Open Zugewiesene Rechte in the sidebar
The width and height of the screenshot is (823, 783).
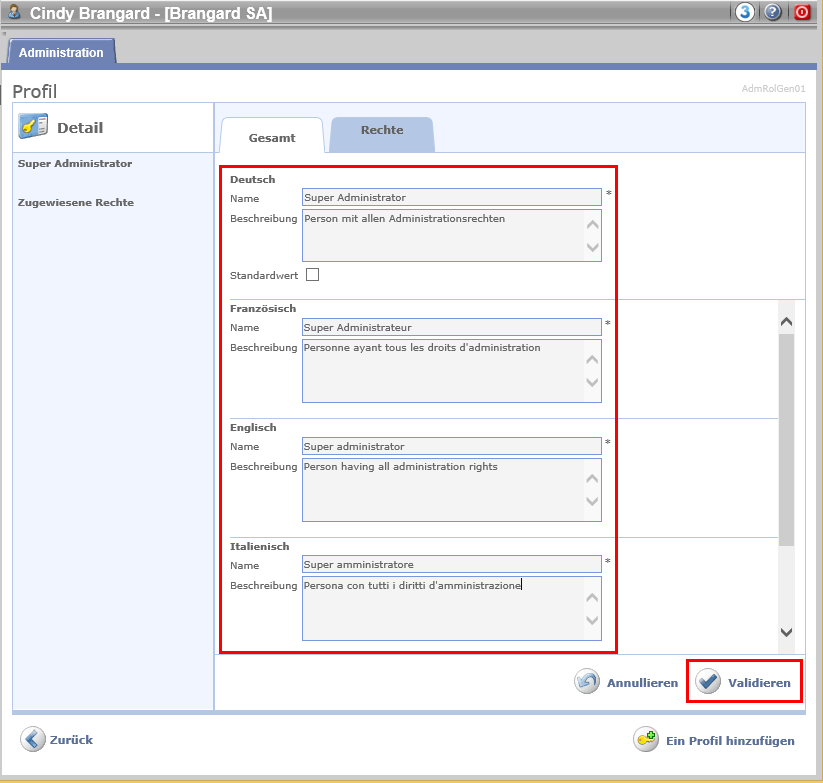(76, 202)
